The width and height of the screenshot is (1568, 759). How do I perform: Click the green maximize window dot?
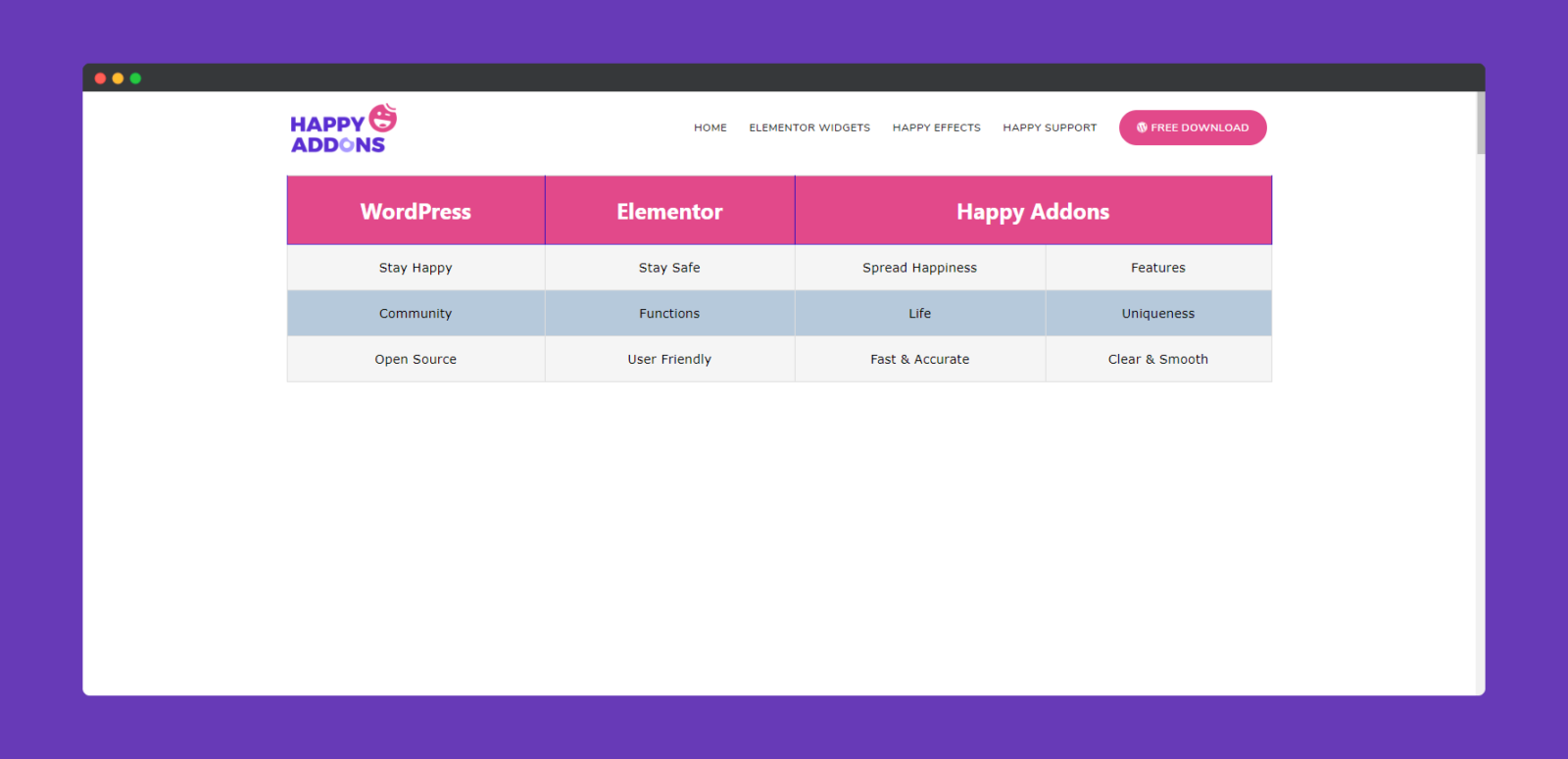(x=135, y=78)
